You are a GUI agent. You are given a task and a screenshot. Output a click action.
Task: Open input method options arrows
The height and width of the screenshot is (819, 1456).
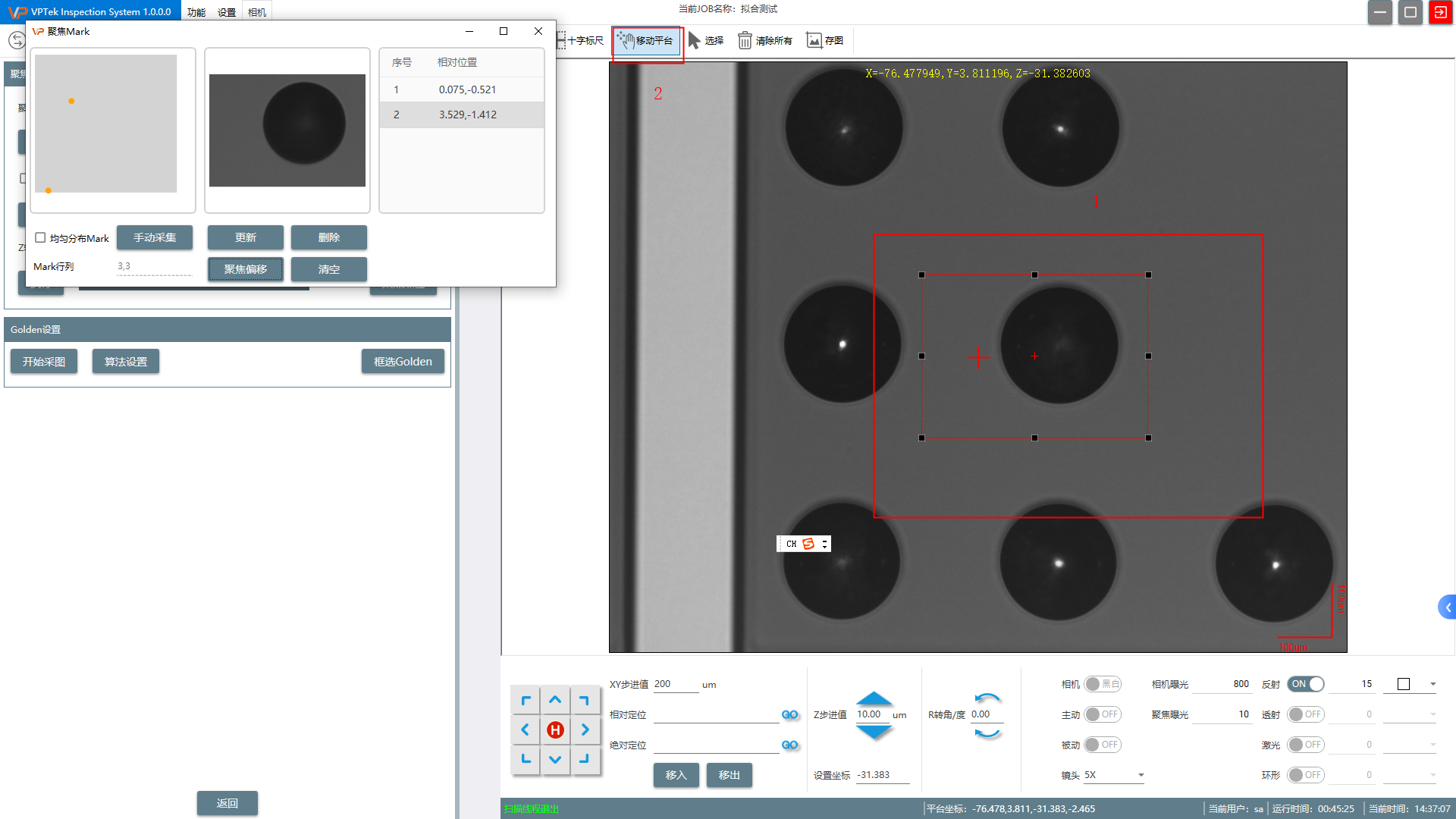click(x=824, y=544)
